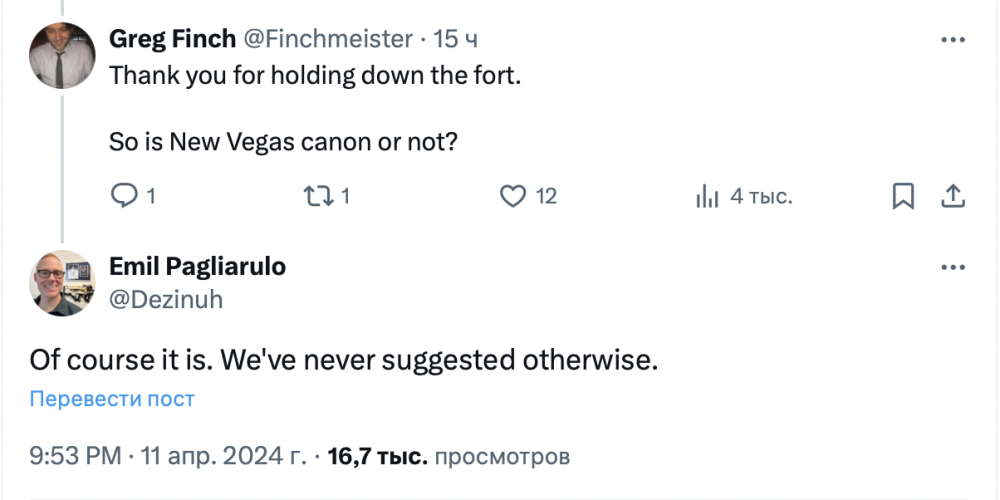Screen dimensions: 1000x500
Task: Open Emil Pagliarulo's profile via display name
Action: point(197,267)
